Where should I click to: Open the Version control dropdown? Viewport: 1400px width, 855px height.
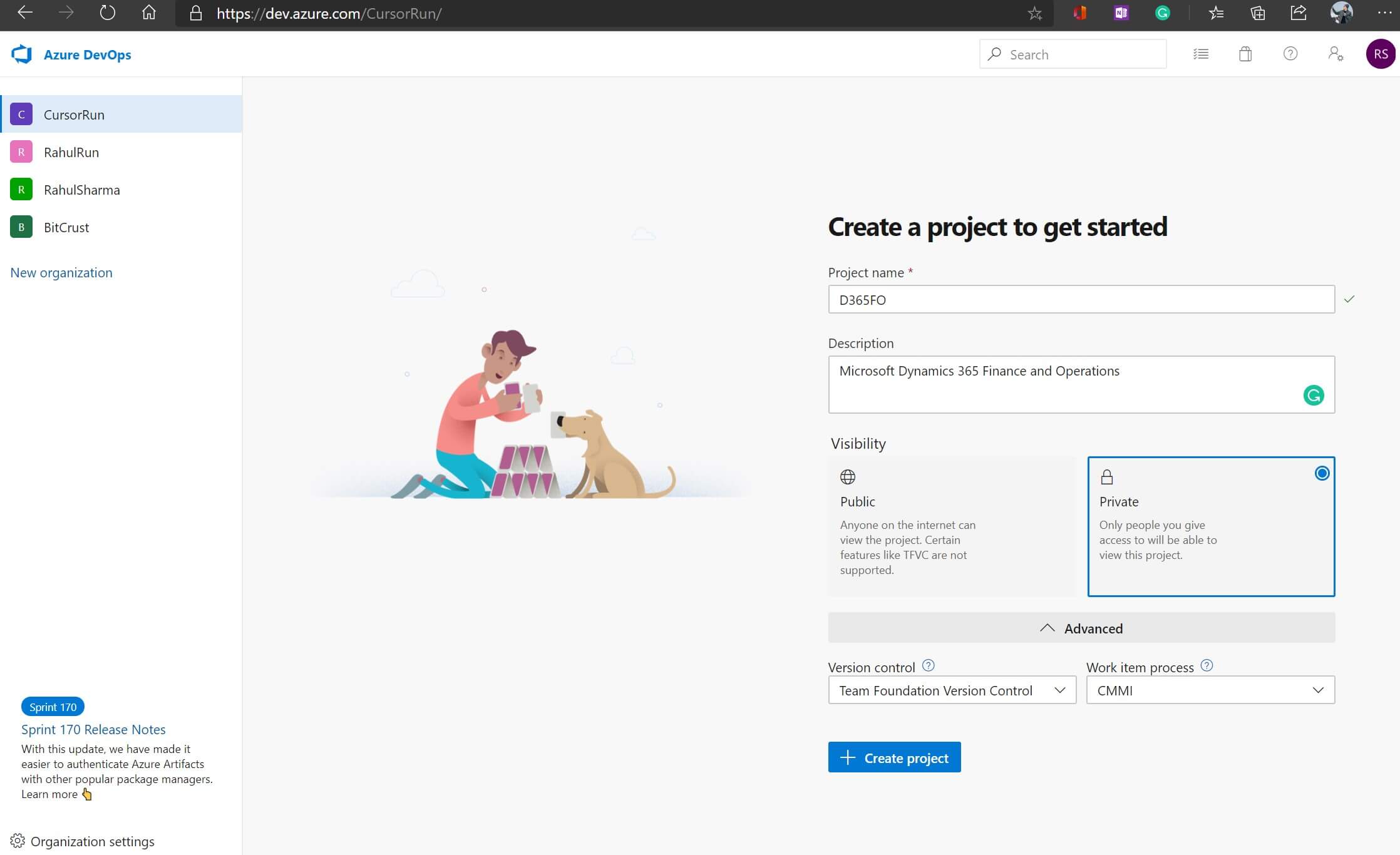952,690
